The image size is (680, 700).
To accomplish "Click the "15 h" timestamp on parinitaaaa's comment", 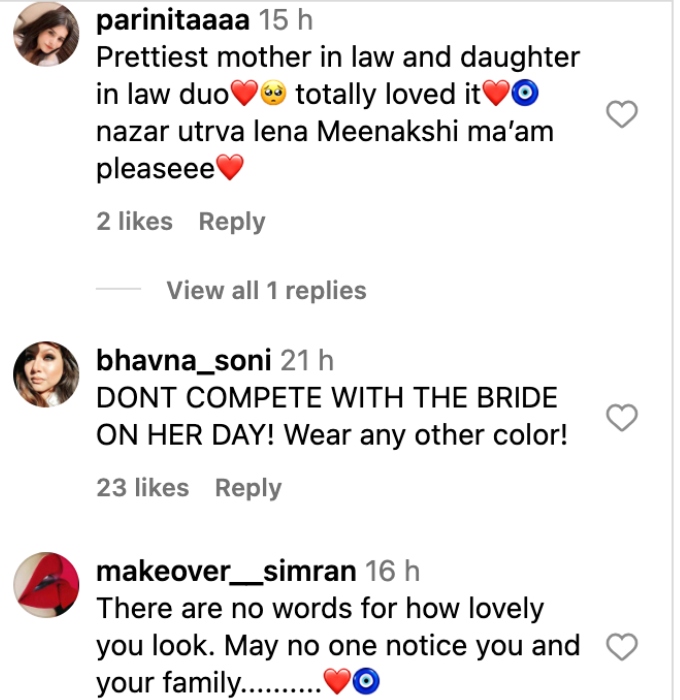I will click(x=285, y=19).
